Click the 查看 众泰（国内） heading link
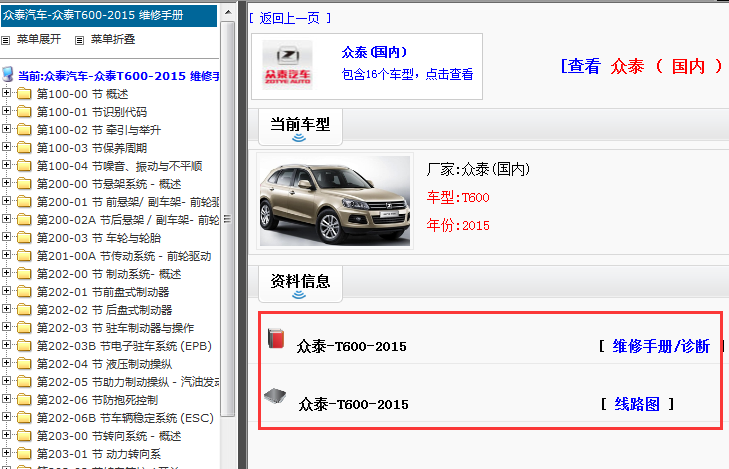The image size is (729, 469). (x=642, y=66)
